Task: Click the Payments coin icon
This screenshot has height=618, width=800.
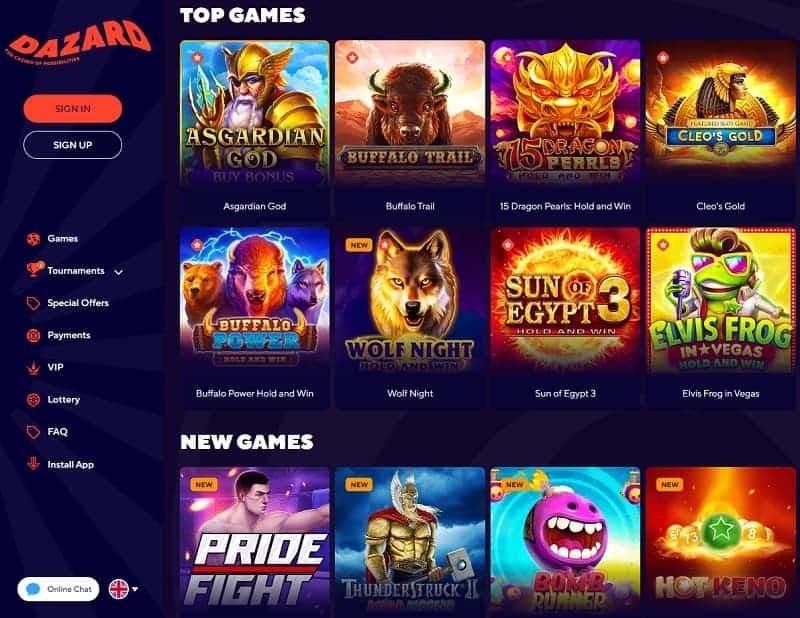Action: click(x=34, y=335)
